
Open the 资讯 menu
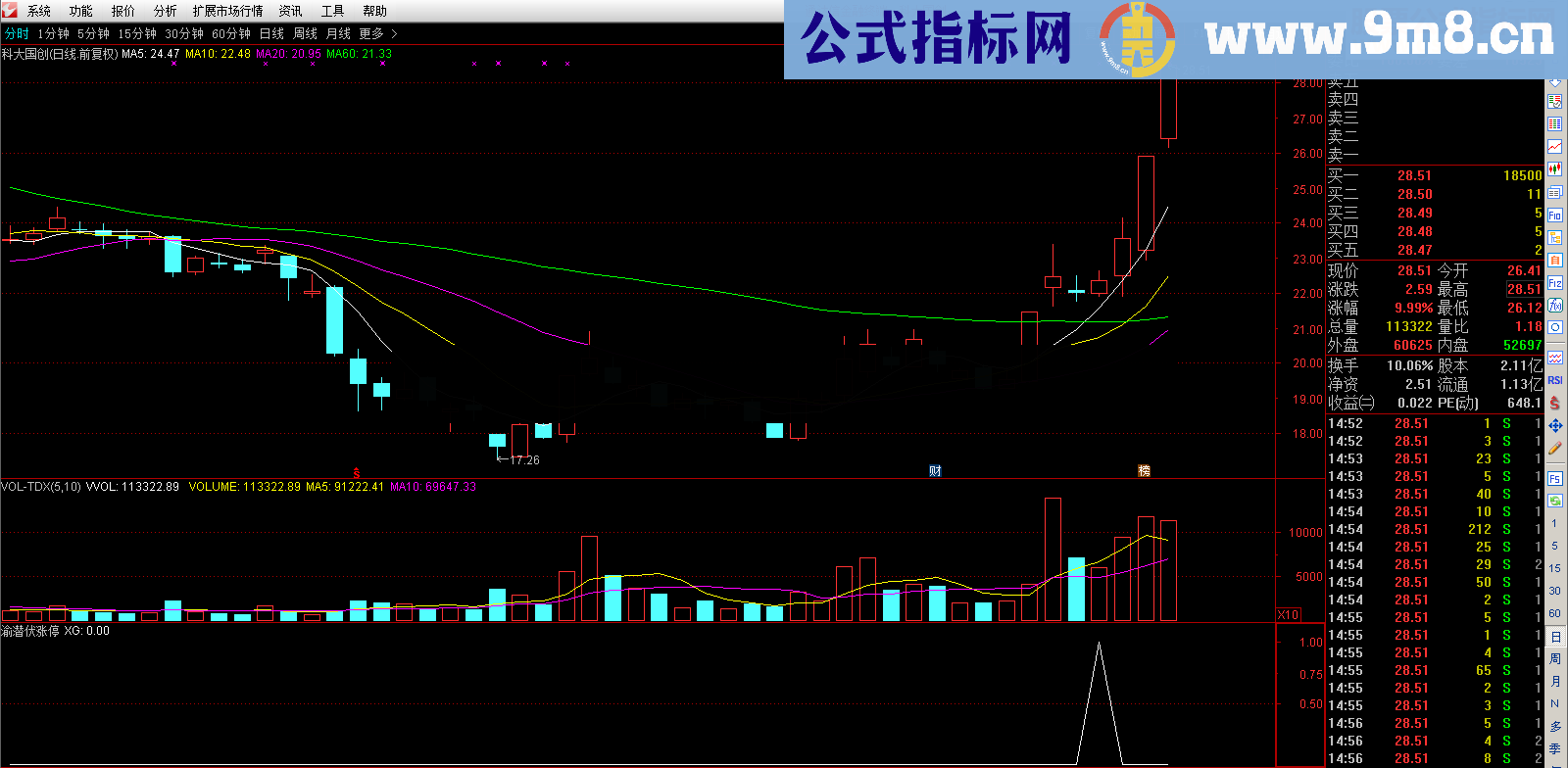click(x=291, y=11)
